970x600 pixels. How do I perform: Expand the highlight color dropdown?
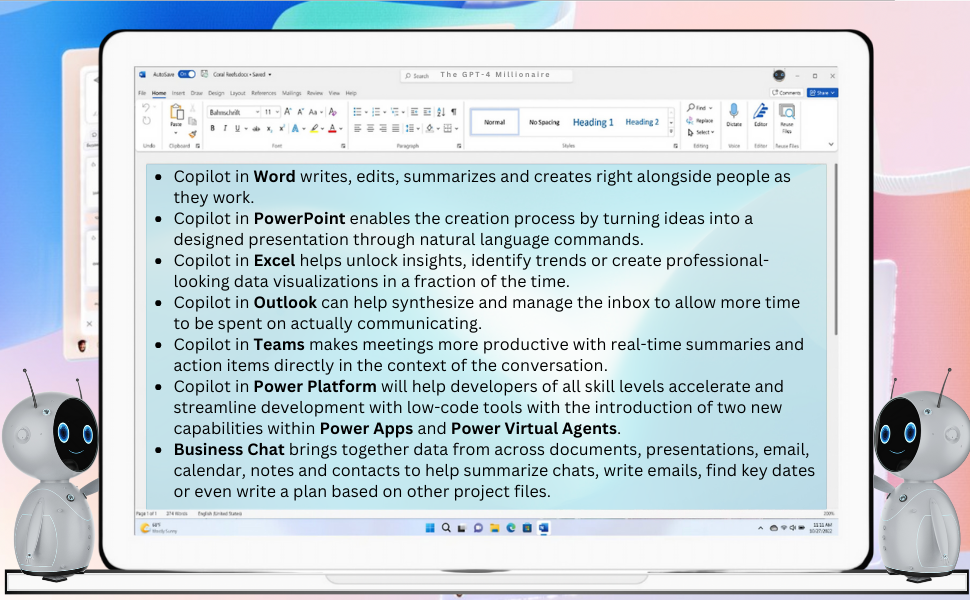point(322,128)
